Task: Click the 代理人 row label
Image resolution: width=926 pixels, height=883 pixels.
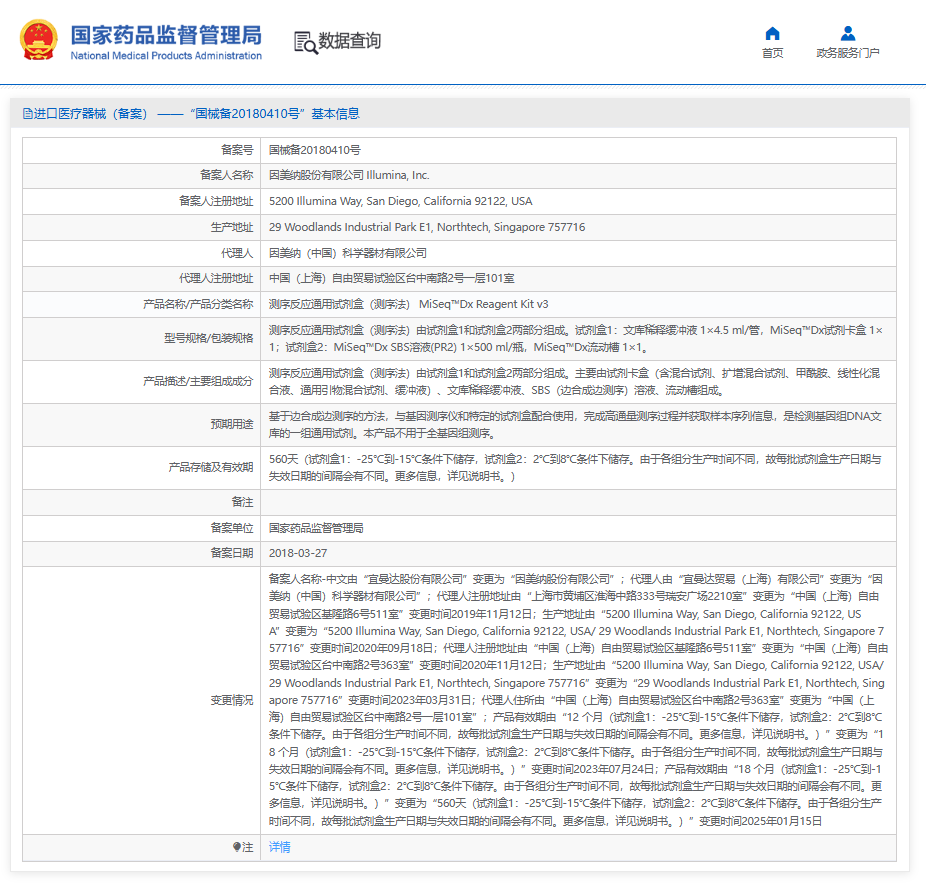Action: coord(237,253)
